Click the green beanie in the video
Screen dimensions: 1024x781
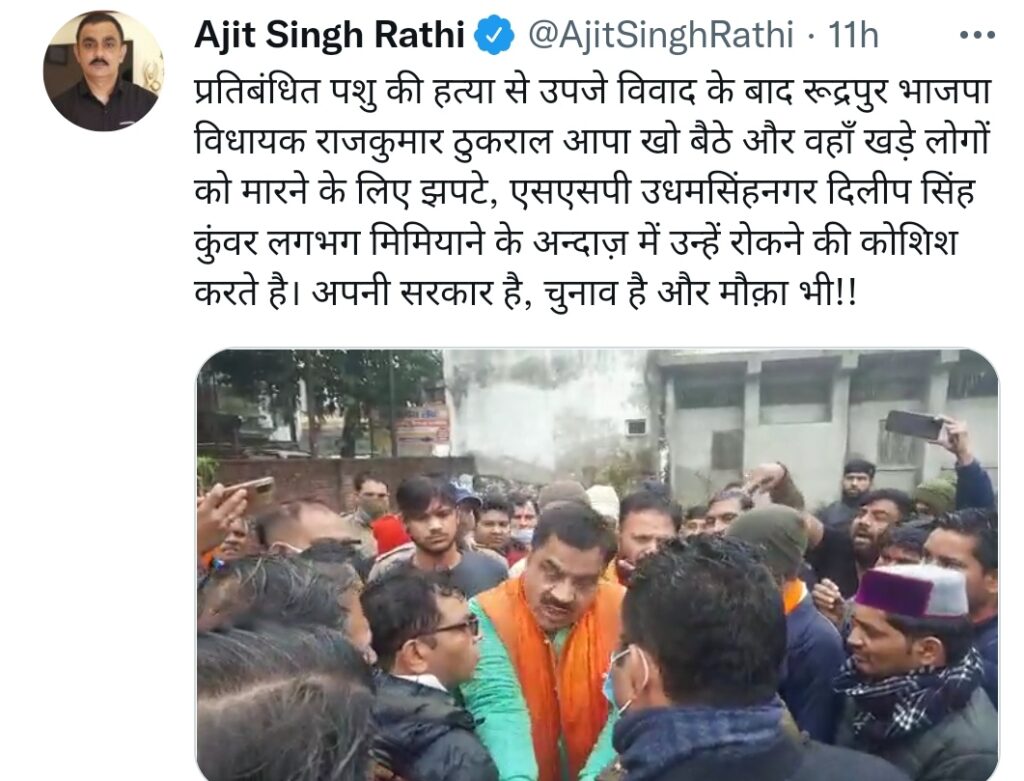click(769, 537)
